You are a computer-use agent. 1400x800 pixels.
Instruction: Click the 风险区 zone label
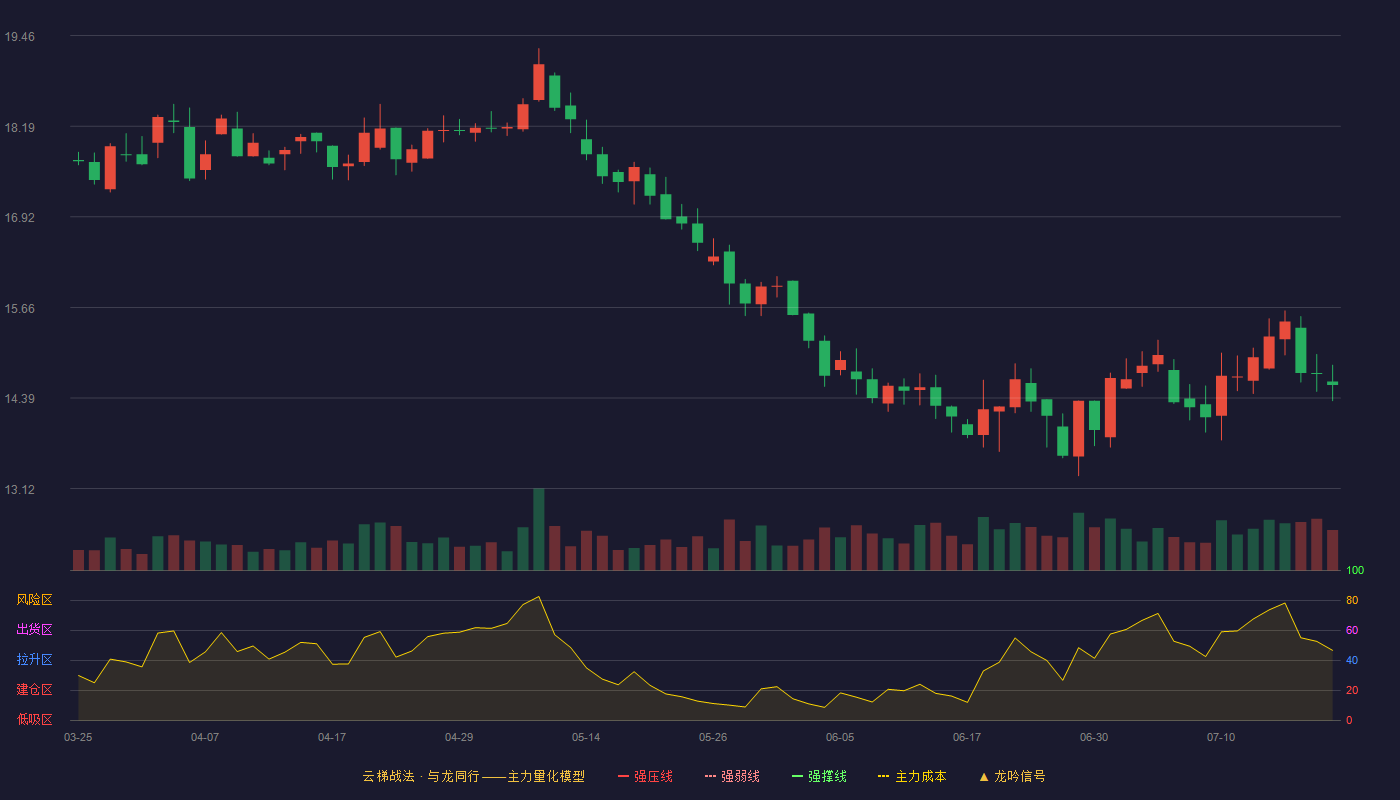[x=34, y=600]
